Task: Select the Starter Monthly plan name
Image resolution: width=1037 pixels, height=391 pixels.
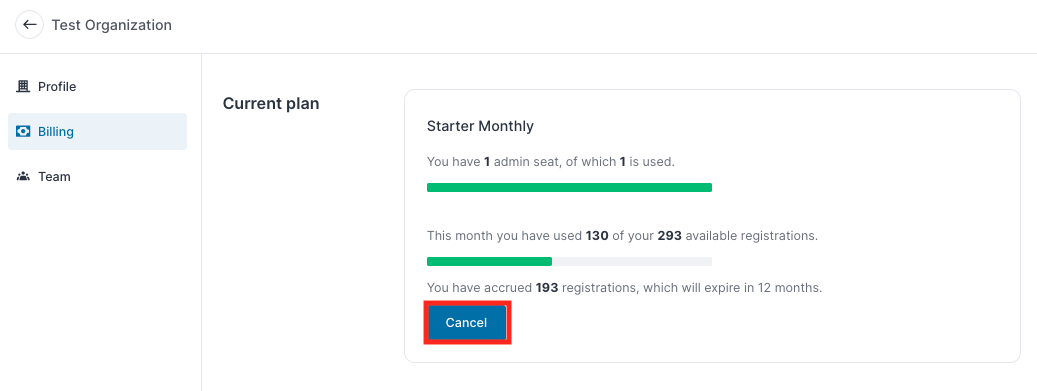Action: [x=480, y=126]
